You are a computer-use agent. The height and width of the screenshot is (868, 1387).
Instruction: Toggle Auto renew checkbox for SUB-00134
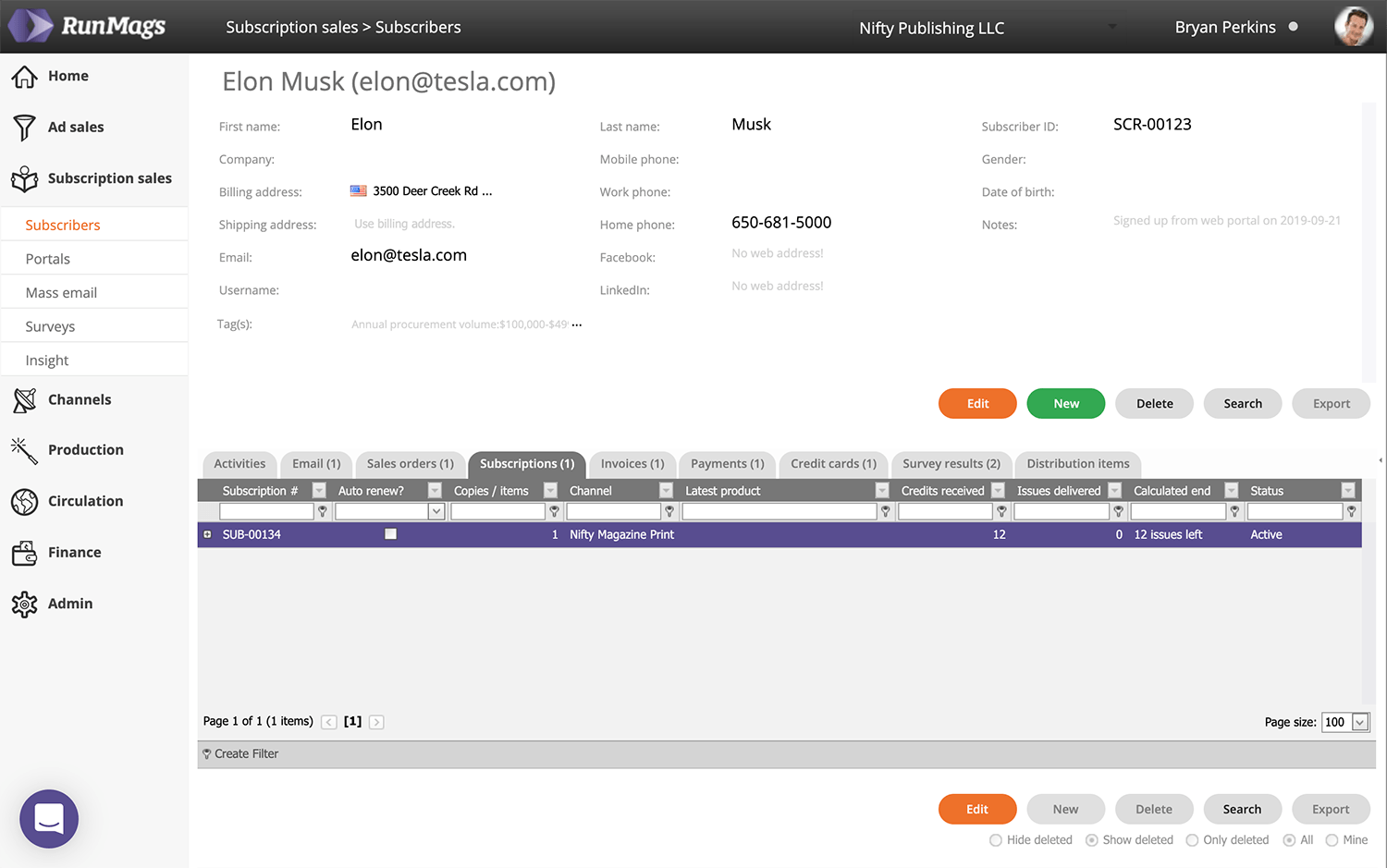pos(391,534)
